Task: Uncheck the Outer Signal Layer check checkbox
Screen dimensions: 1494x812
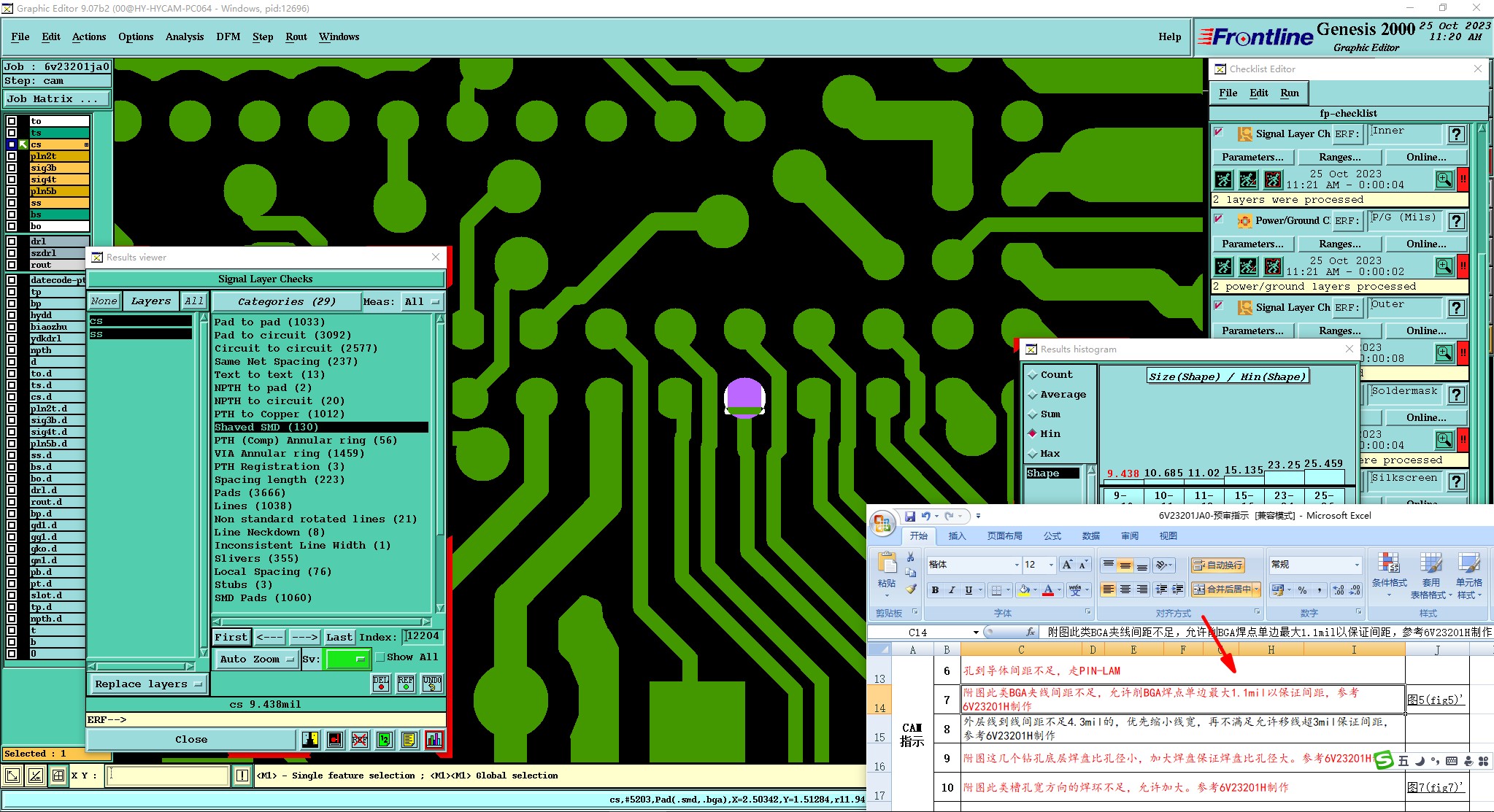Action: 1218,306
